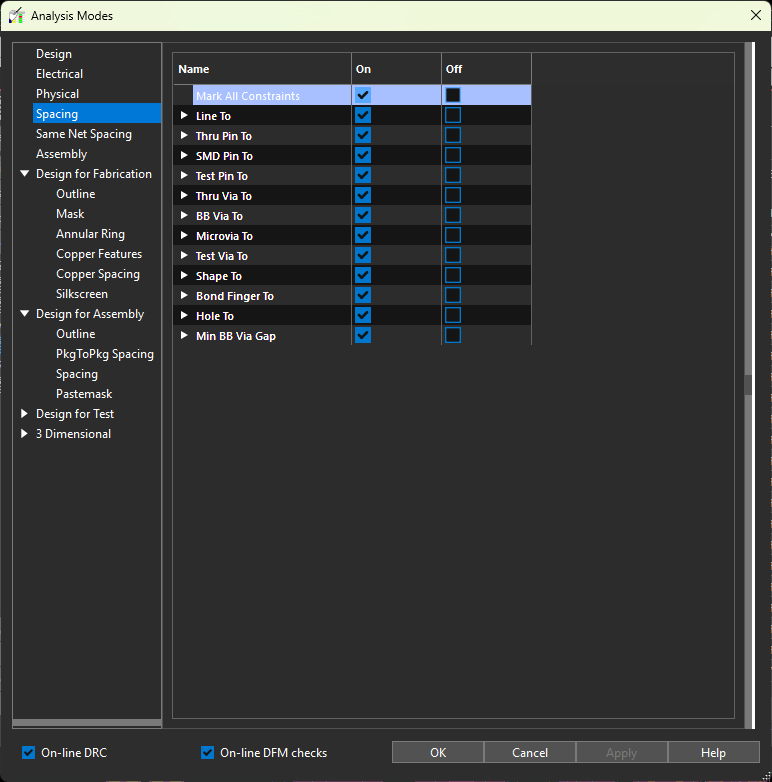This screenshot has width=772, height=782.
Task: Toggle the On-line DRC checkbox
Action: click(29, 753)
